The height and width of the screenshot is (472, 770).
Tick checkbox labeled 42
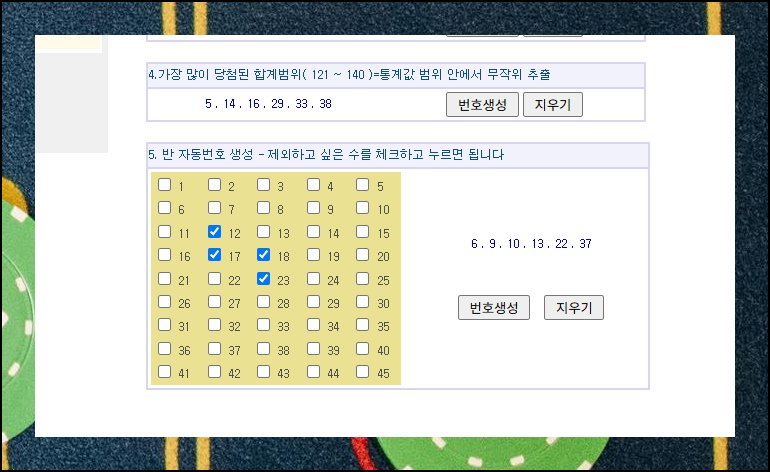tap(215, 372)
